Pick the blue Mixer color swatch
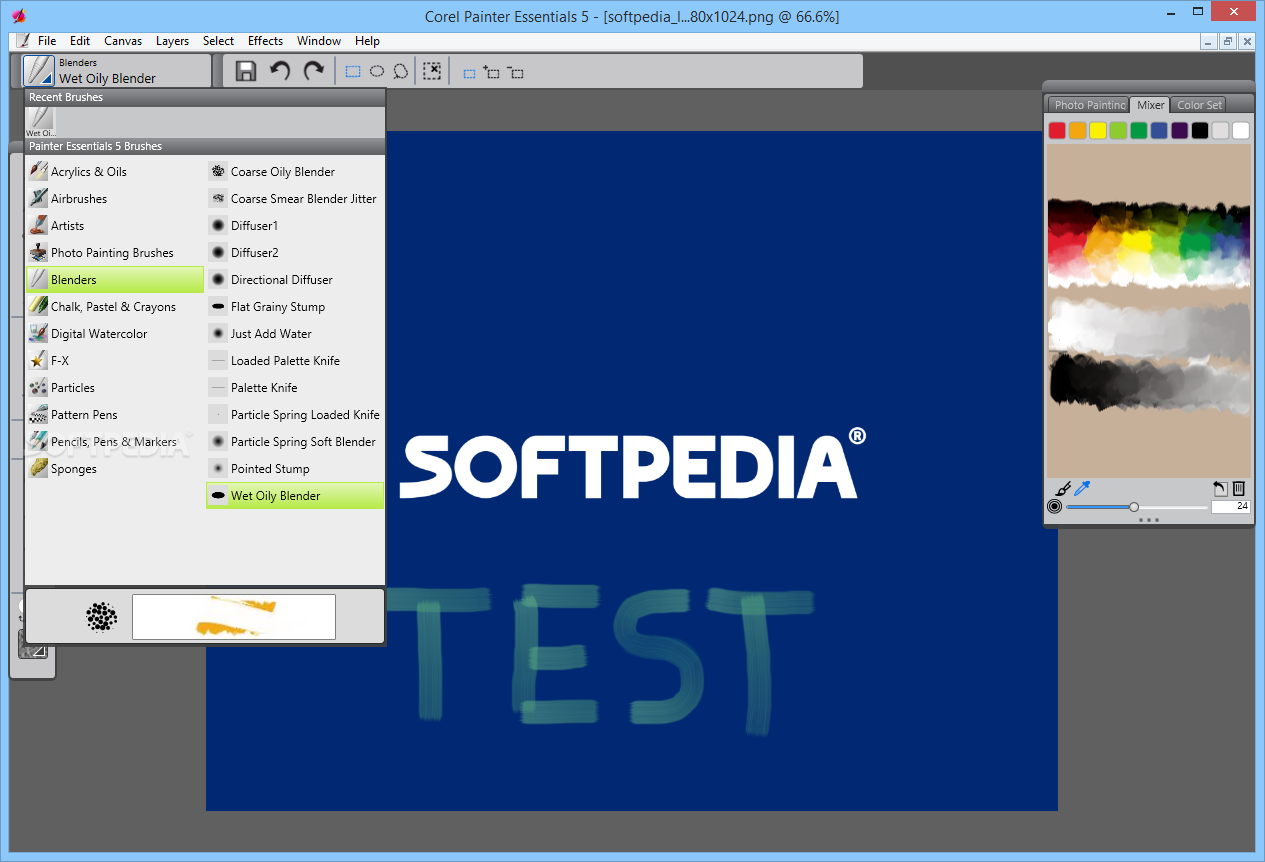This screenshot has height=862, width=1265. [x=1159, y=130]
